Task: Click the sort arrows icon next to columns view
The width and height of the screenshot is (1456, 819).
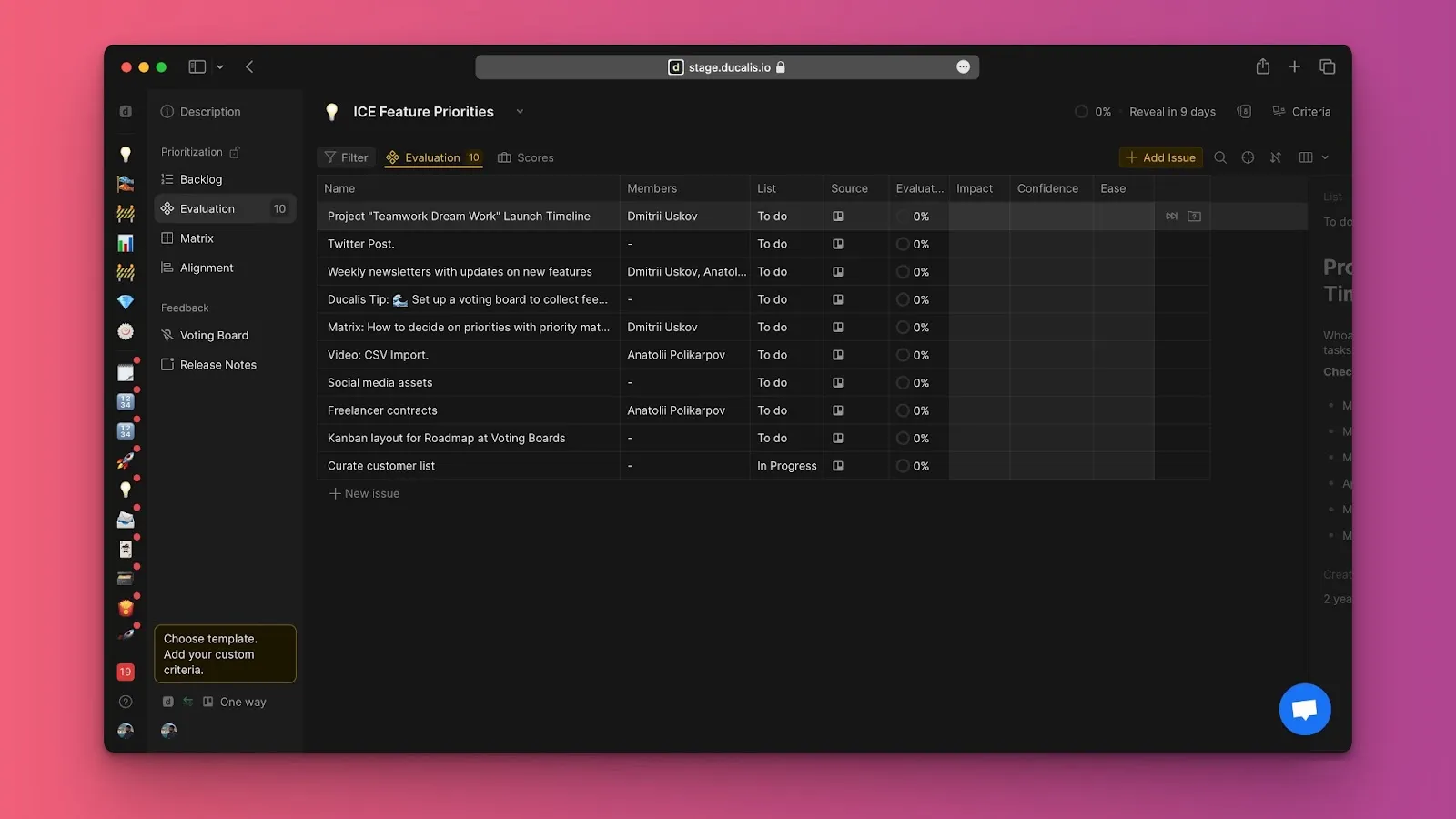Action: [1276, 157]
